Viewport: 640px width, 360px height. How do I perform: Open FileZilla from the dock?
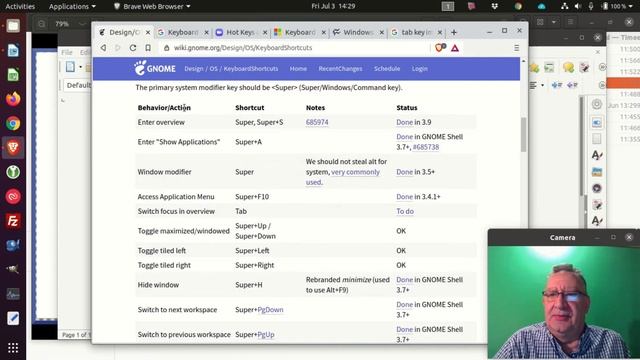[x=13, y=221]
